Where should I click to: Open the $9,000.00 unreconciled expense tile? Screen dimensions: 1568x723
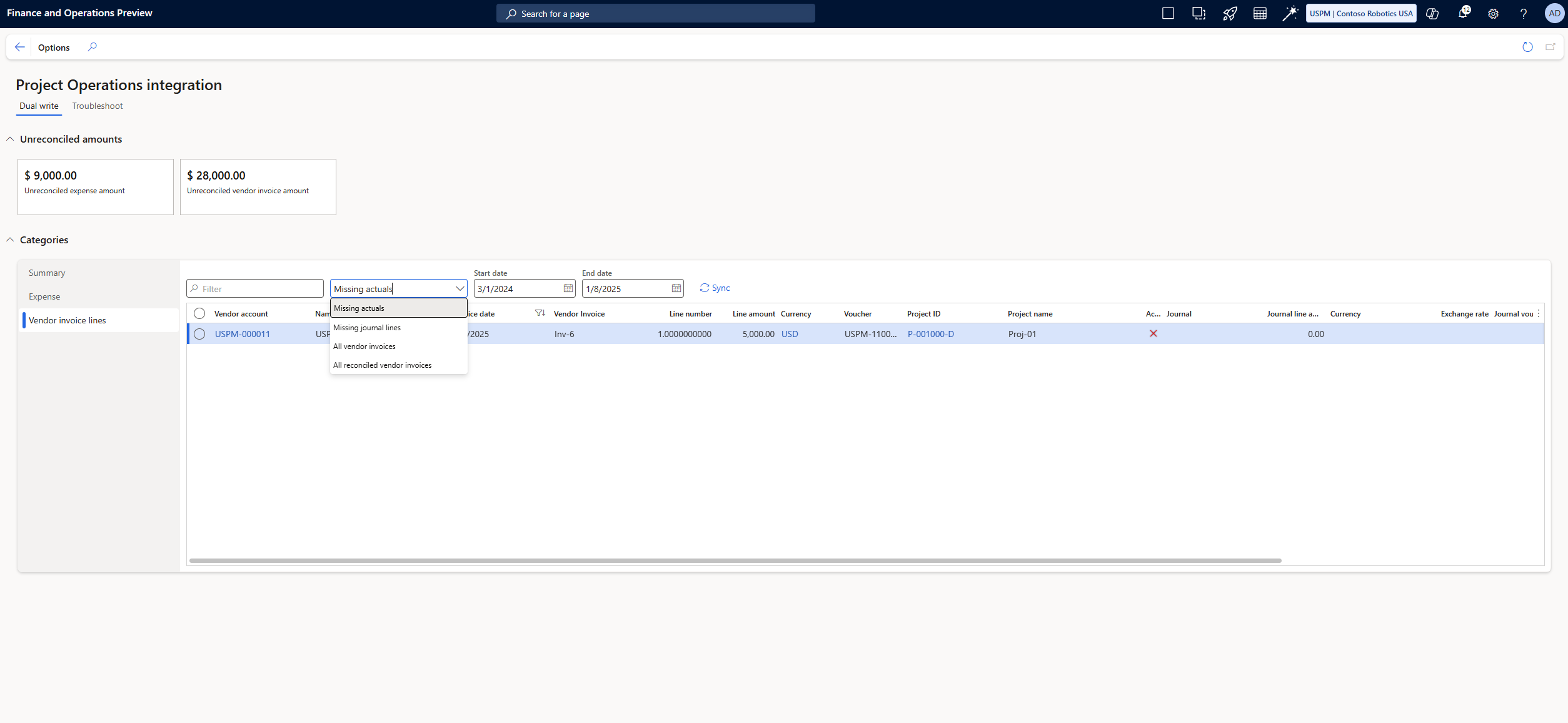tap(96, 187)
